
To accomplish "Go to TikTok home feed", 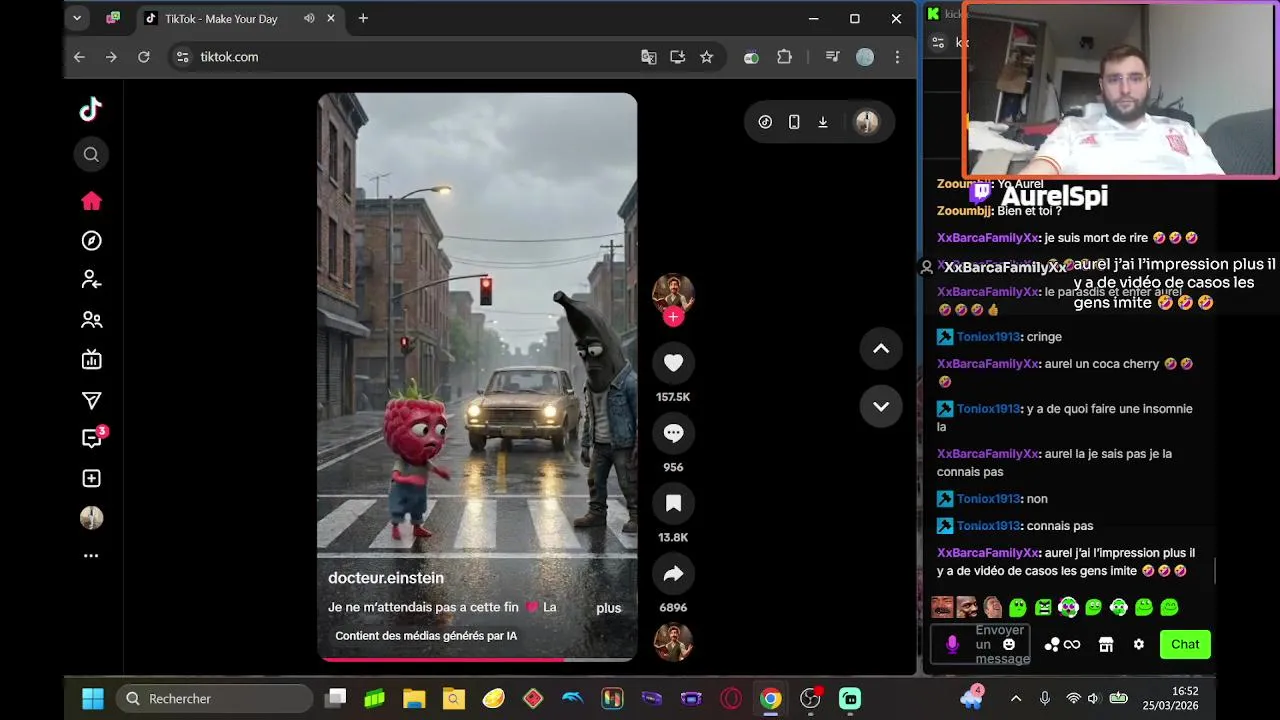I will tap(91, 201).
